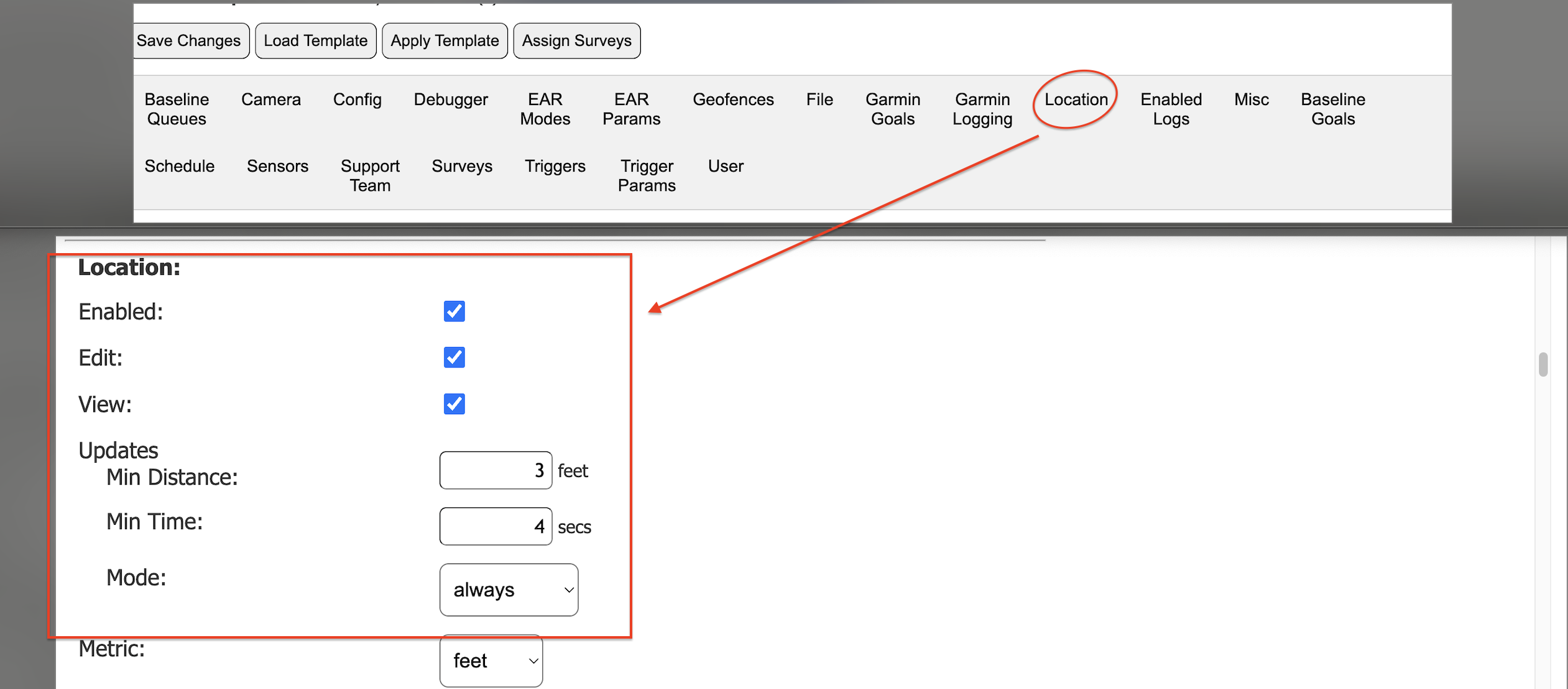Uncheck the Enabled checkbox
This screenshot has width=1568, height=689.
[454, 311]
